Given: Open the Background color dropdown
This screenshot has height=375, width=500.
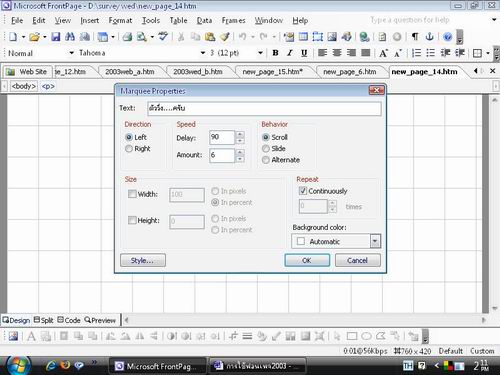Looking at the screenshot, I should click(x=375, y=241).
